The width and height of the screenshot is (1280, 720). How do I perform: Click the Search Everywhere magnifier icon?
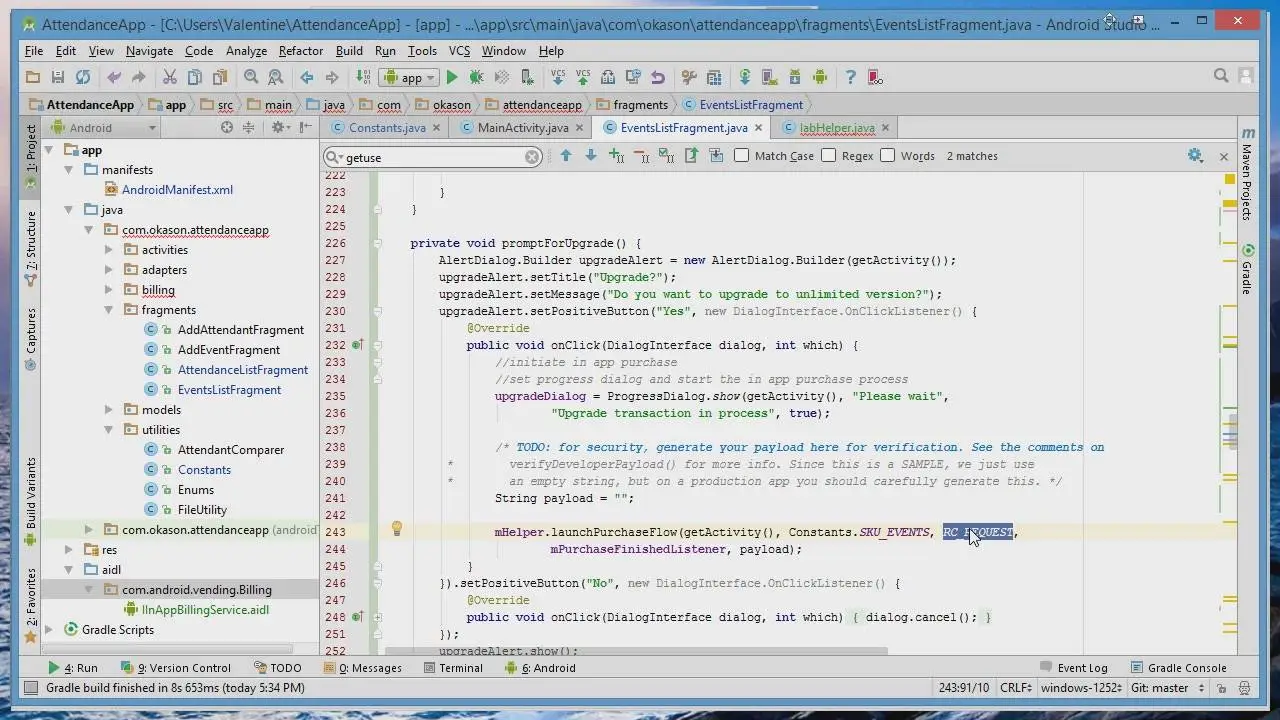[x=1221, y=76]
